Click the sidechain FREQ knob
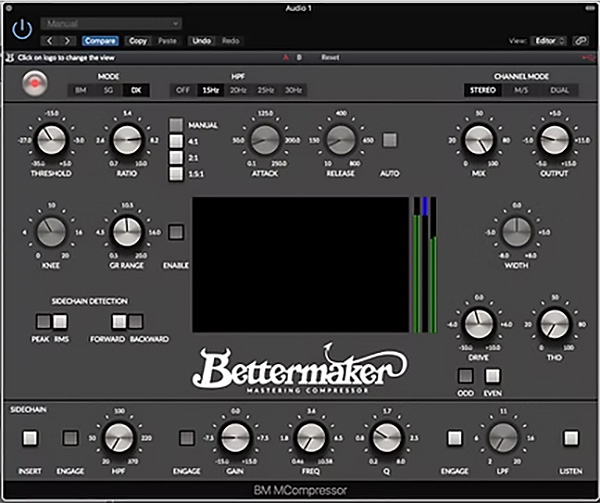The height and width of the screenshot is (503, 600). (x=311, y=438)
